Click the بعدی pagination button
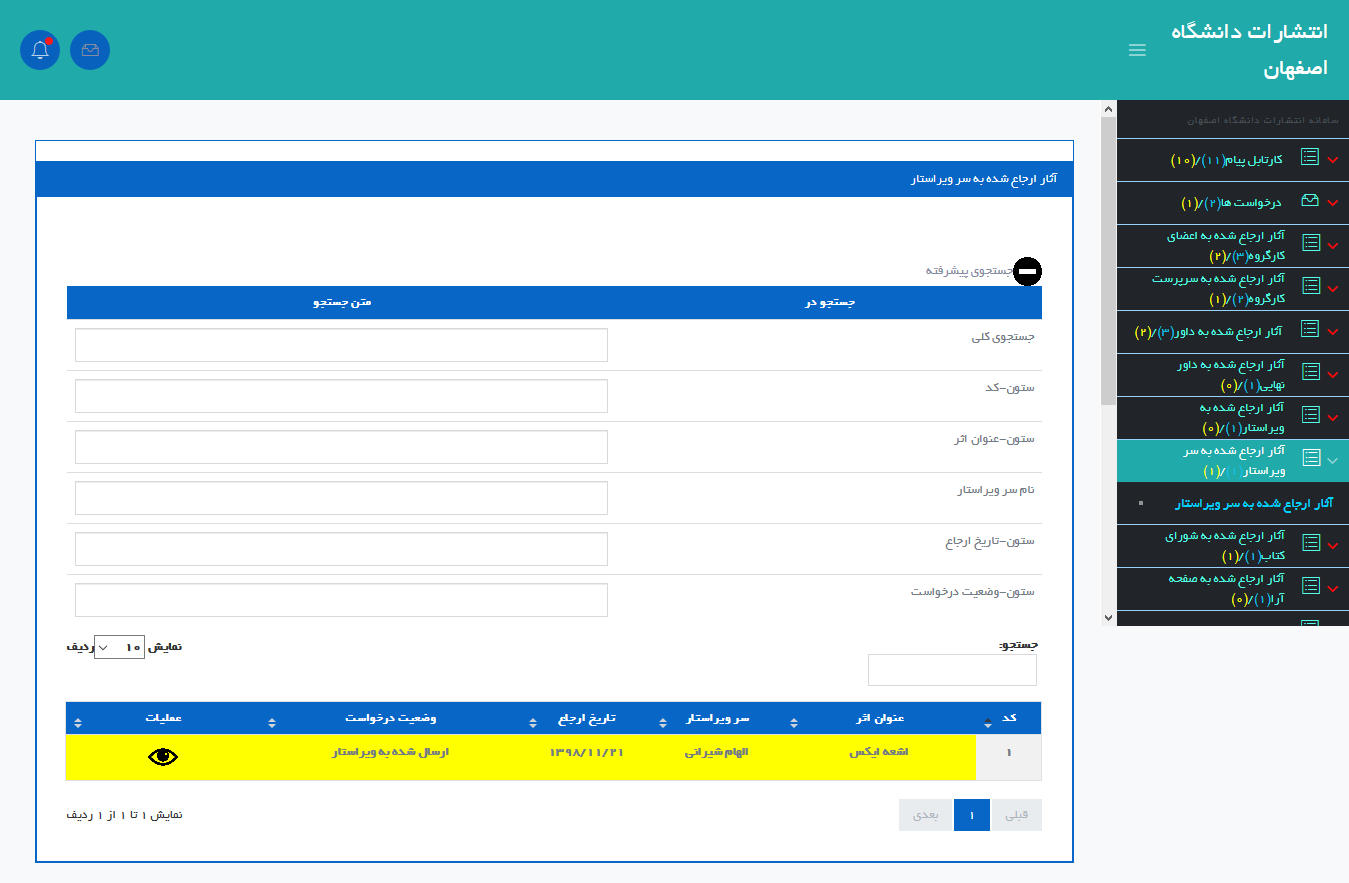 (926, 815)
